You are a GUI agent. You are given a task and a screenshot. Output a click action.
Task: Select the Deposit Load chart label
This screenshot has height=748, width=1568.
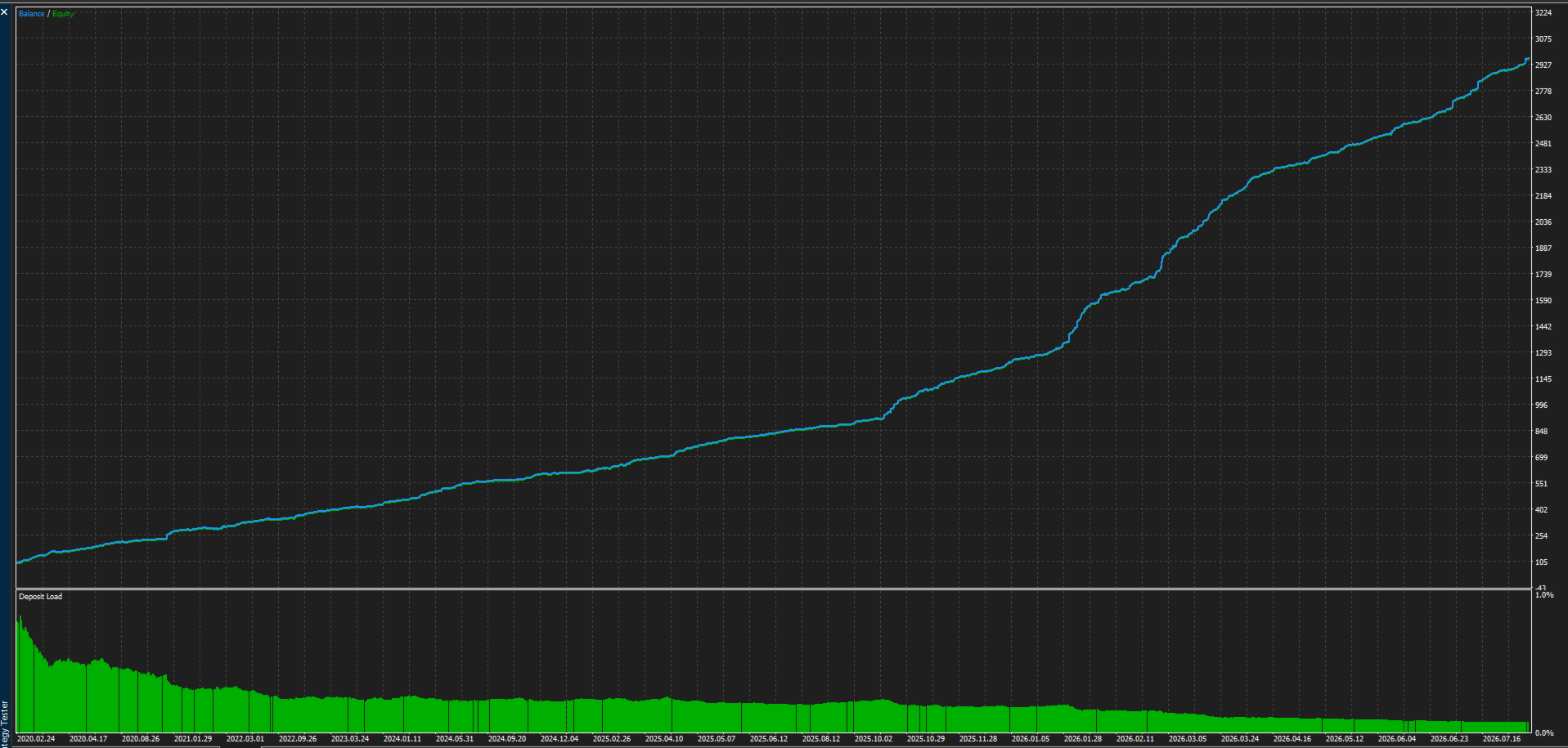41,597
